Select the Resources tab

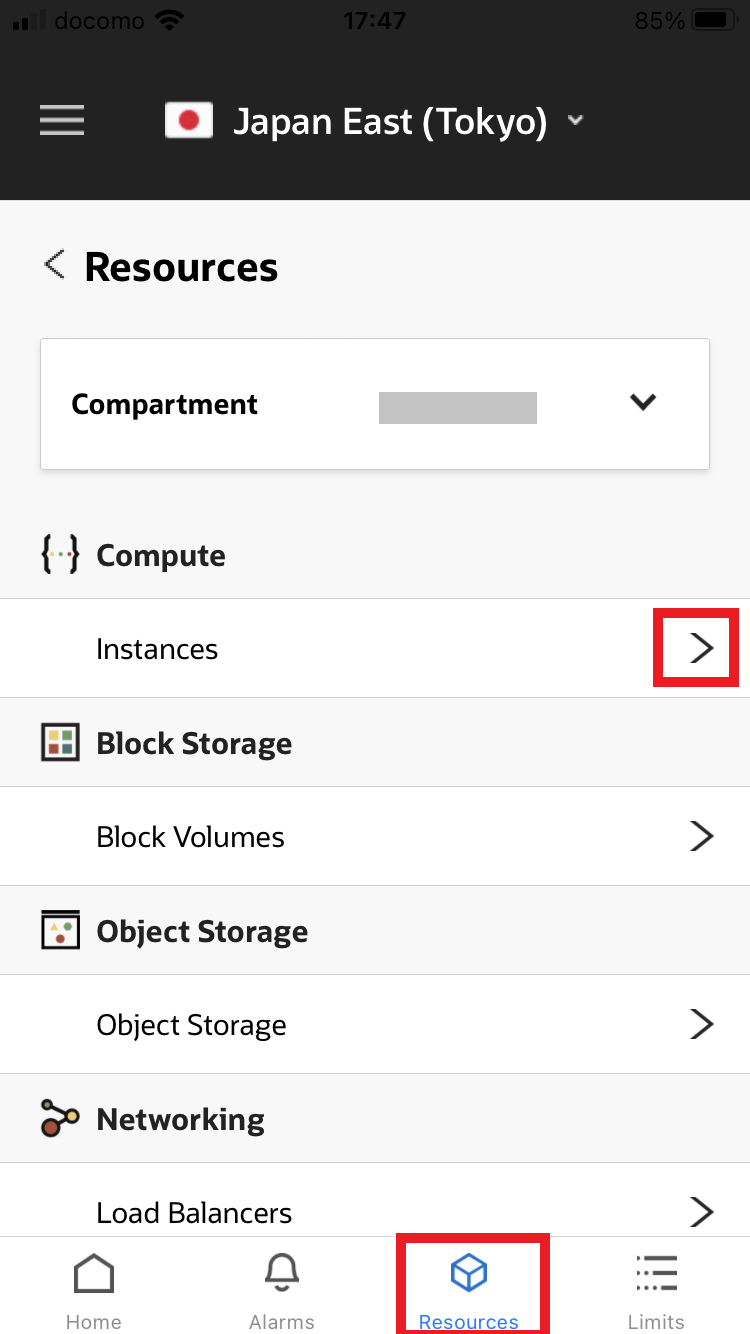pyautogui.click(x=469, y=1292)
